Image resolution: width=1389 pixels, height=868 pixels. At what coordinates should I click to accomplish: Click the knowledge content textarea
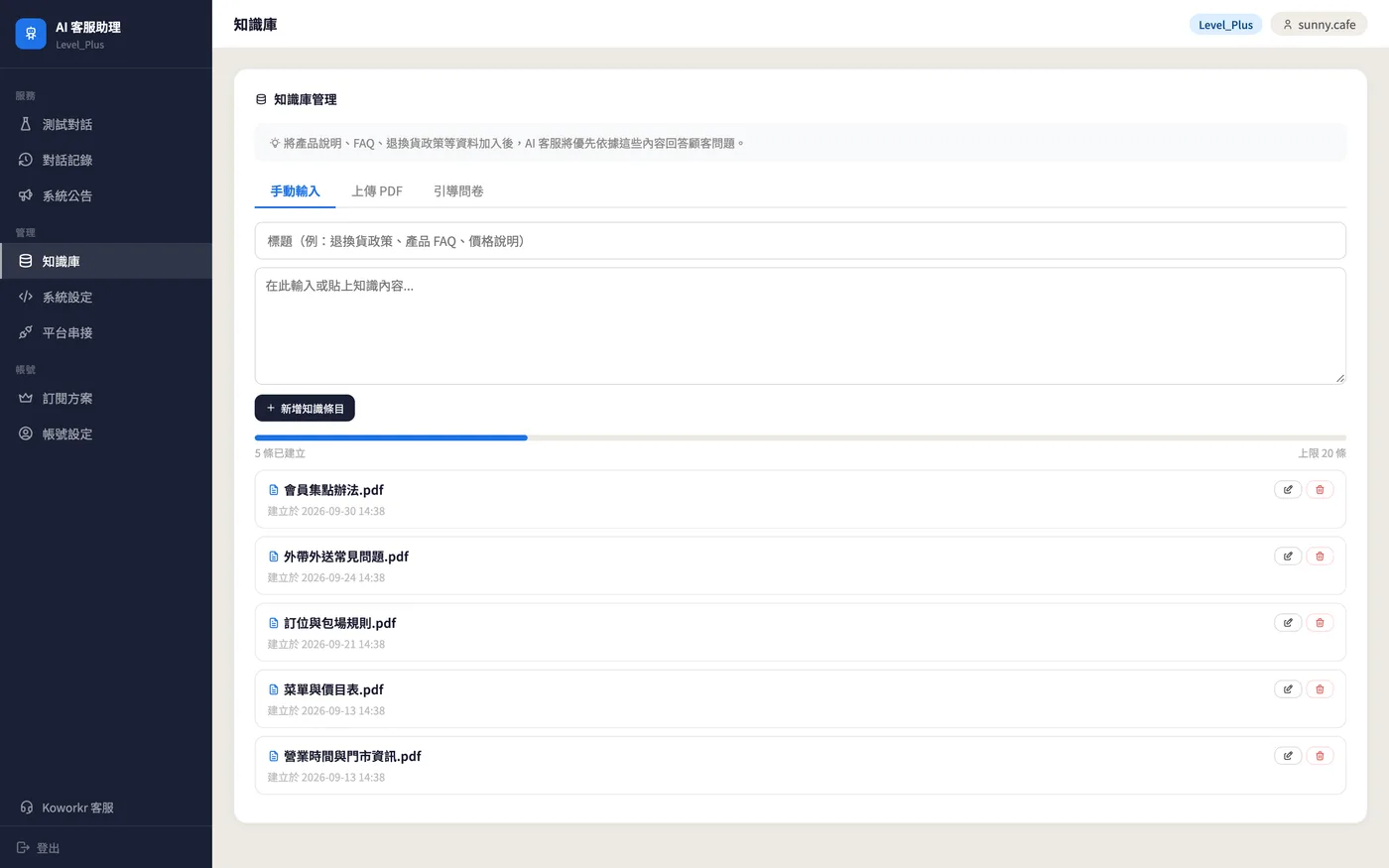800,325
